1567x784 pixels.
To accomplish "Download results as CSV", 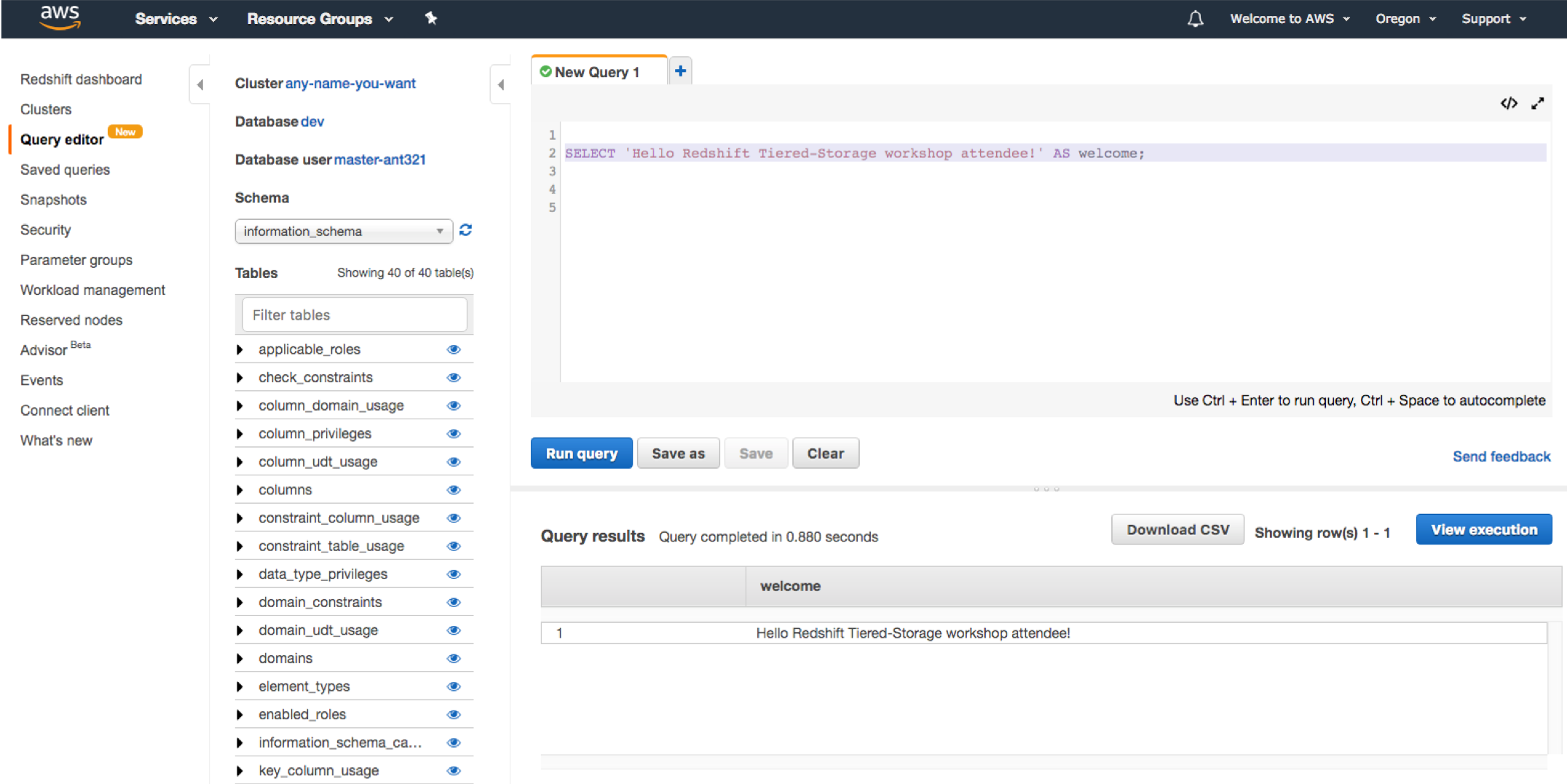I will [x=1177, y=529].
